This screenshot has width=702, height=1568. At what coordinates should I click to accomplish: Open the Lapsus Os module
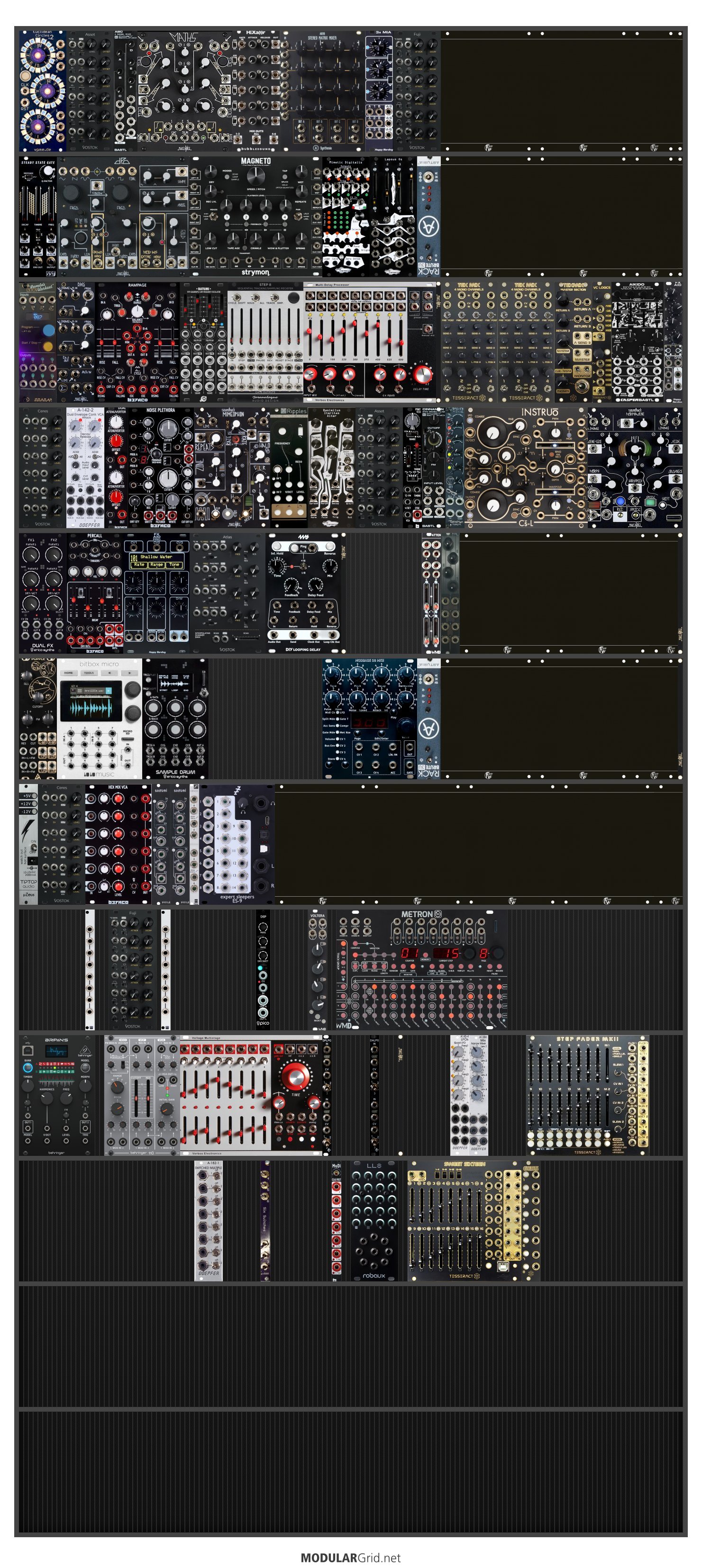click(x=393, y=216)
